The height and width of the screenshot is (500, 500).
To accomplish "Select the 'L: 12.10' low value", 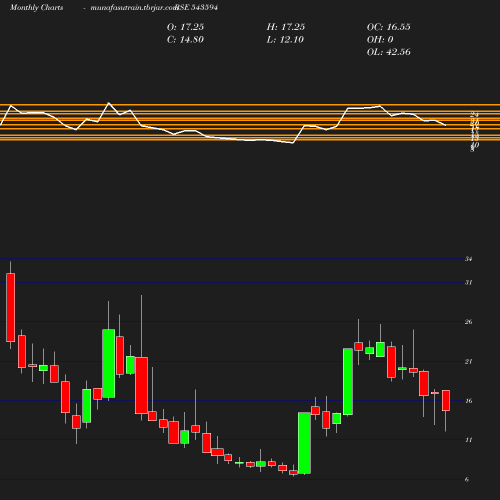I will (285, 40).
